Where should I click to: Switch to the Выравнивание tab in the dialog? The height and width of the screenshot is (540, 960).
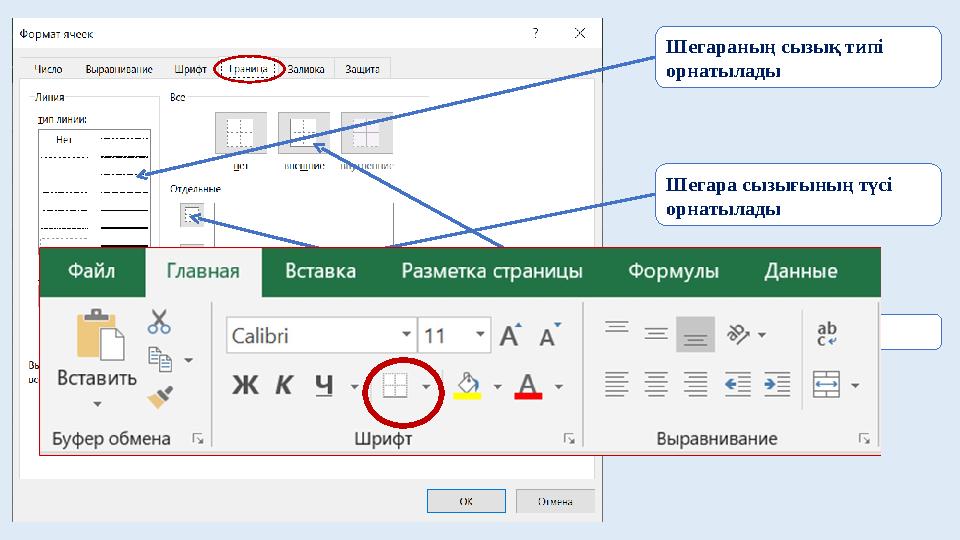[x=119, y=69]
